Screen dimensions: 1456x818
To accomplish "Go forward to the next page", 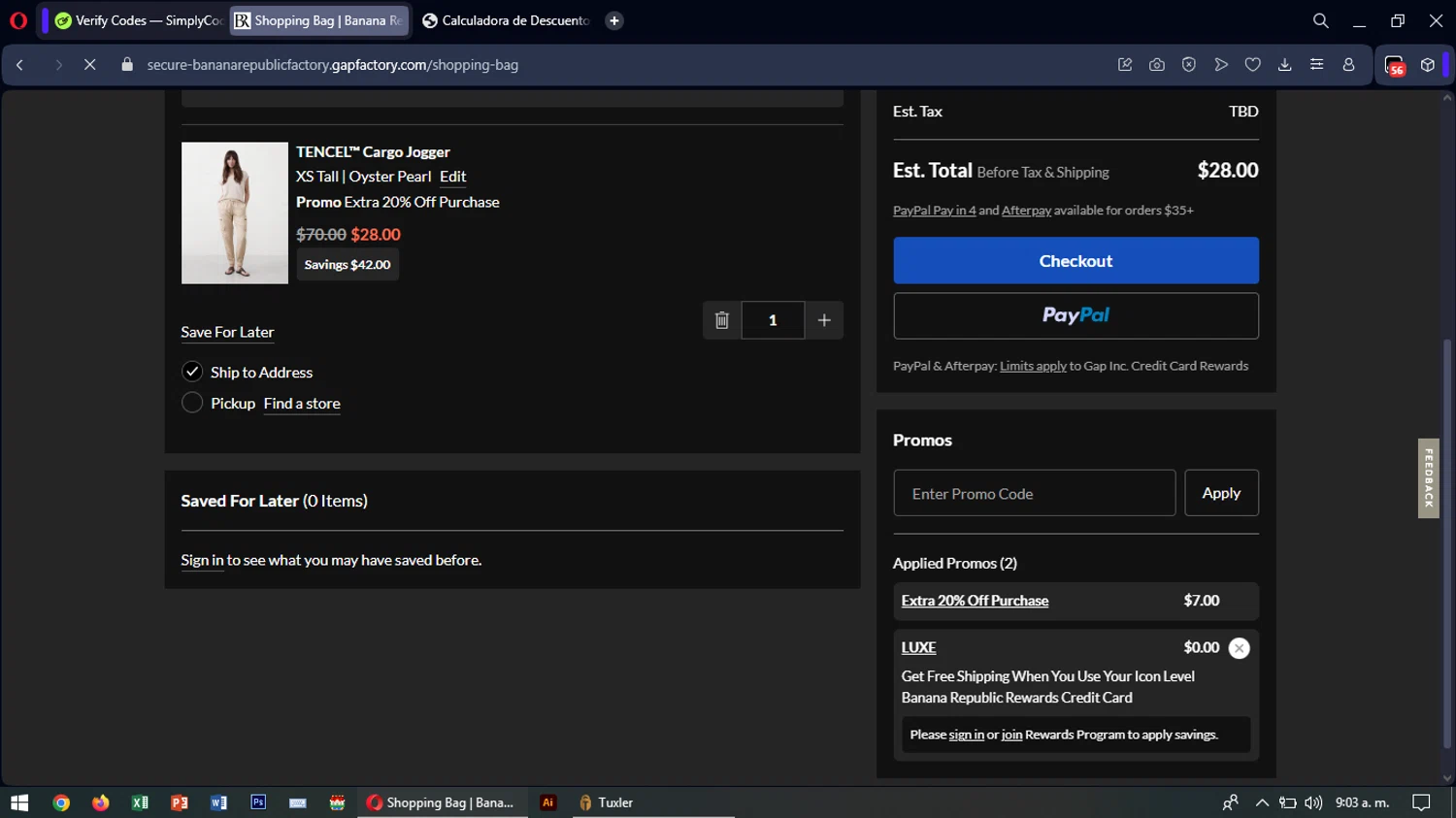I will [58, 65].
